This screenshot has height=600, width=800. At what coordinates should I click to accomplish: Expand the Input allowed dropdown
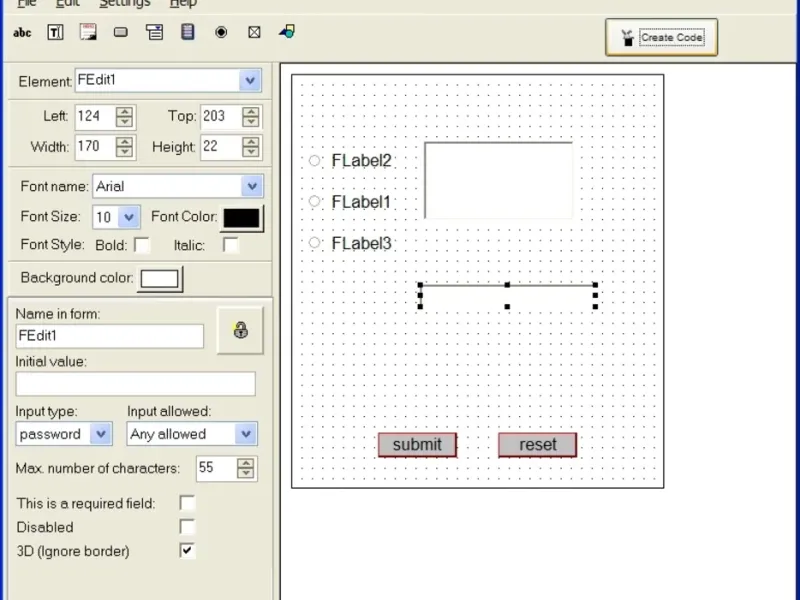click(x=246, y=434)
